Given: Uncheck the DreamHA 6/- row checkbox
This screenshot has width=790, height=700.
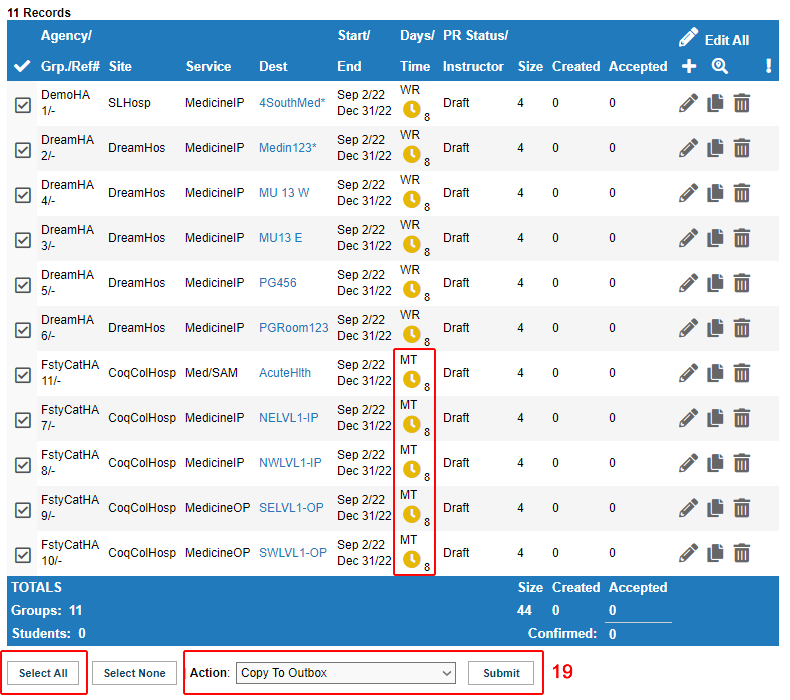Looking at the screenshot, I should pos(23,330).
